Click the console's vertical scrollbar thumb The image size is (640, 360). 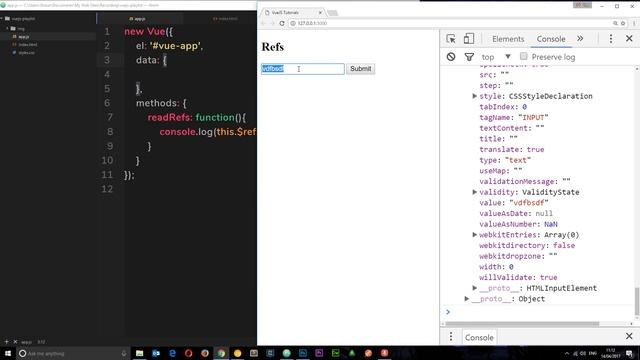tap(637, 301)
